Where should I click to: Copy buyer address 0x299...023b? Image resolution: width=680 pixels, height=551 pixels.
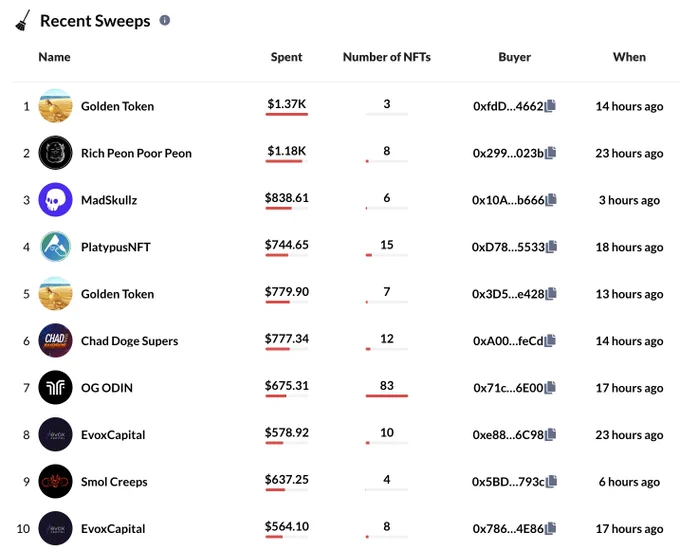pyautogui.click(x=550, y=153)
